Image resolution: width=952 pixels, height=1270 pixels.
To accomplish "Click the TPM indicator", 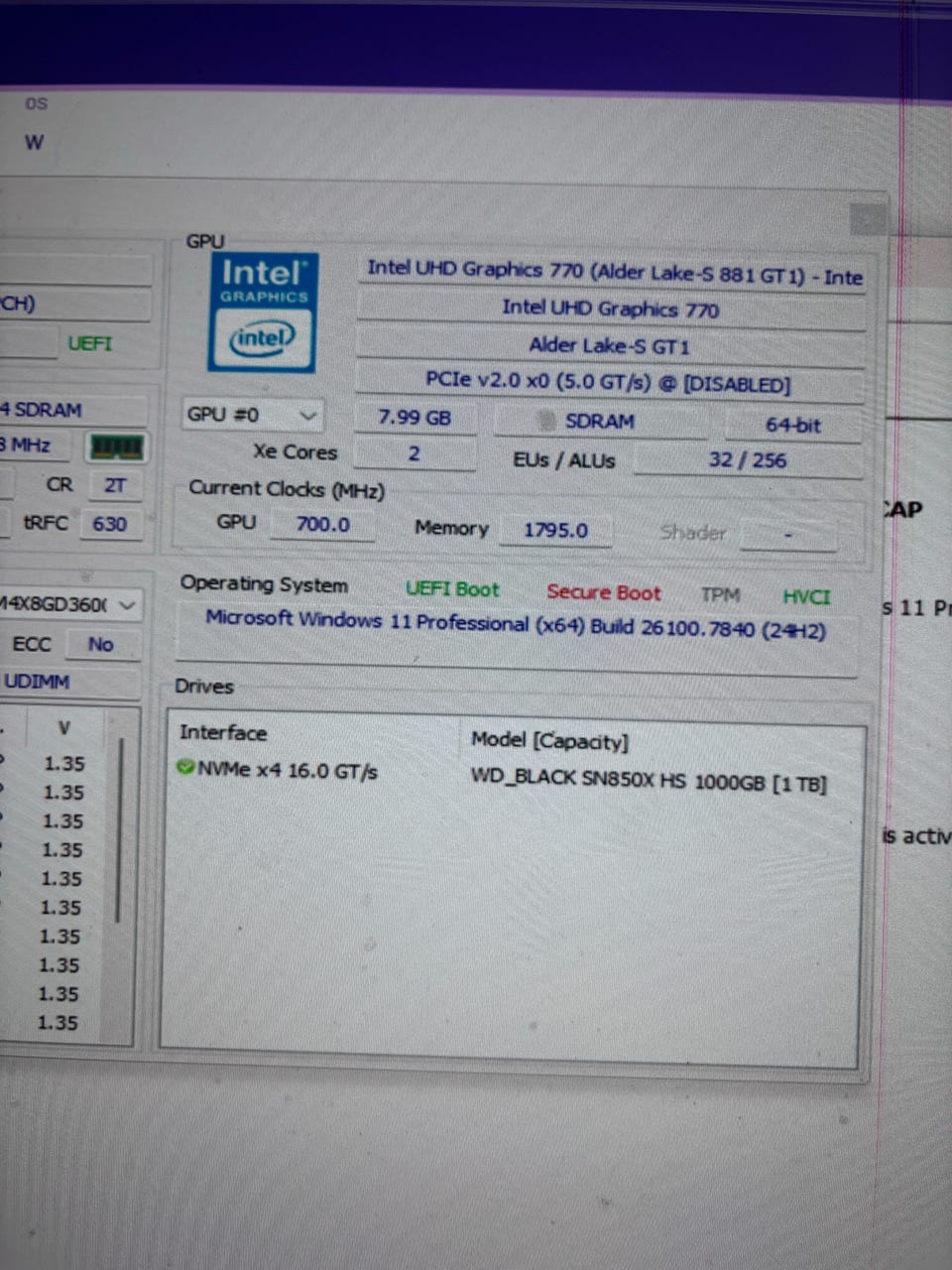I will coord(720,595).
